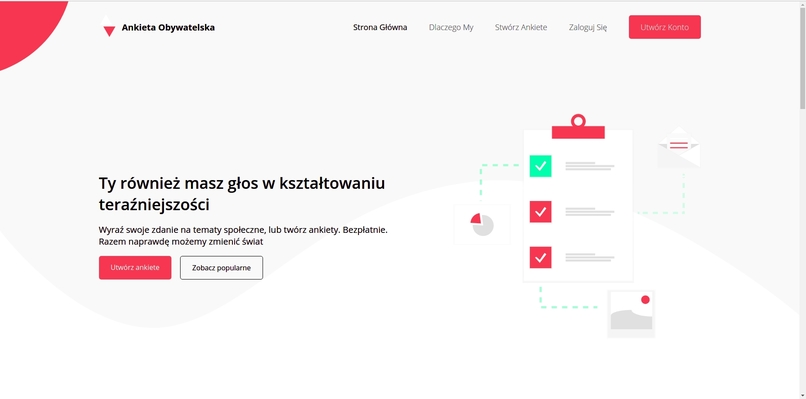Open Zobacz popularne outlined button
Image resolution: width=806 pixels, height=399 pixels.
221,268
